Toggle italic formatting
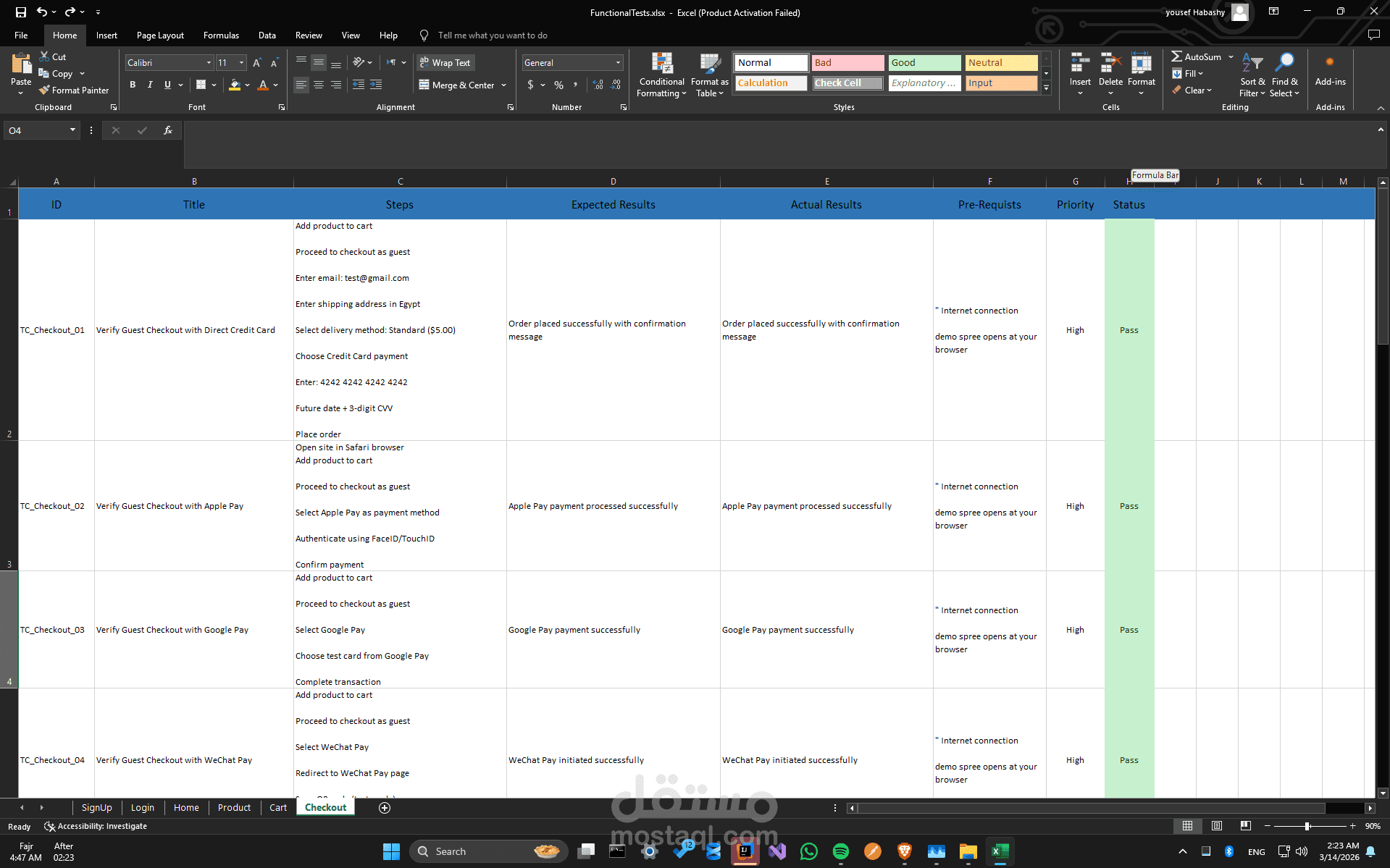The image size is (1390, 868). tap(150, 85)
